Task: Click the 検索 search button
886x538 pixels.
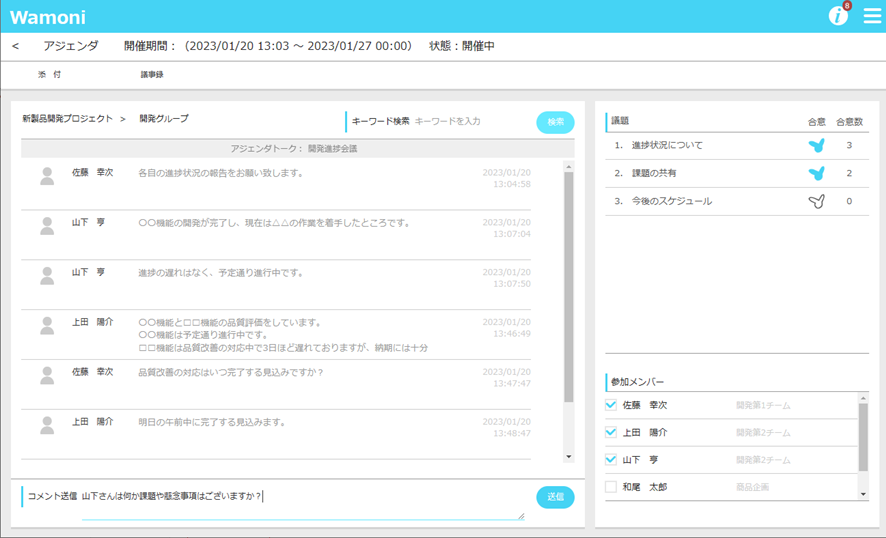Action: (x=555, y=122)
